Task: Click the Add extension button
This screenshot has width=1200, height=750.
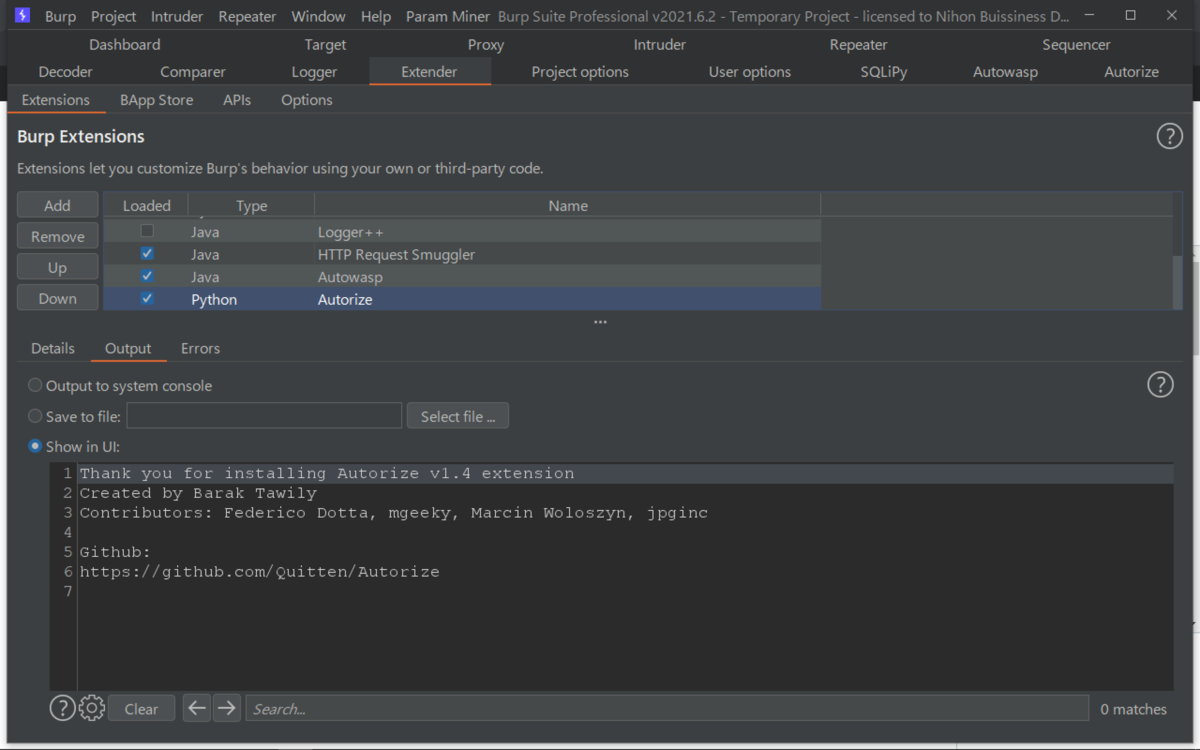Action: tap(58, 205)
